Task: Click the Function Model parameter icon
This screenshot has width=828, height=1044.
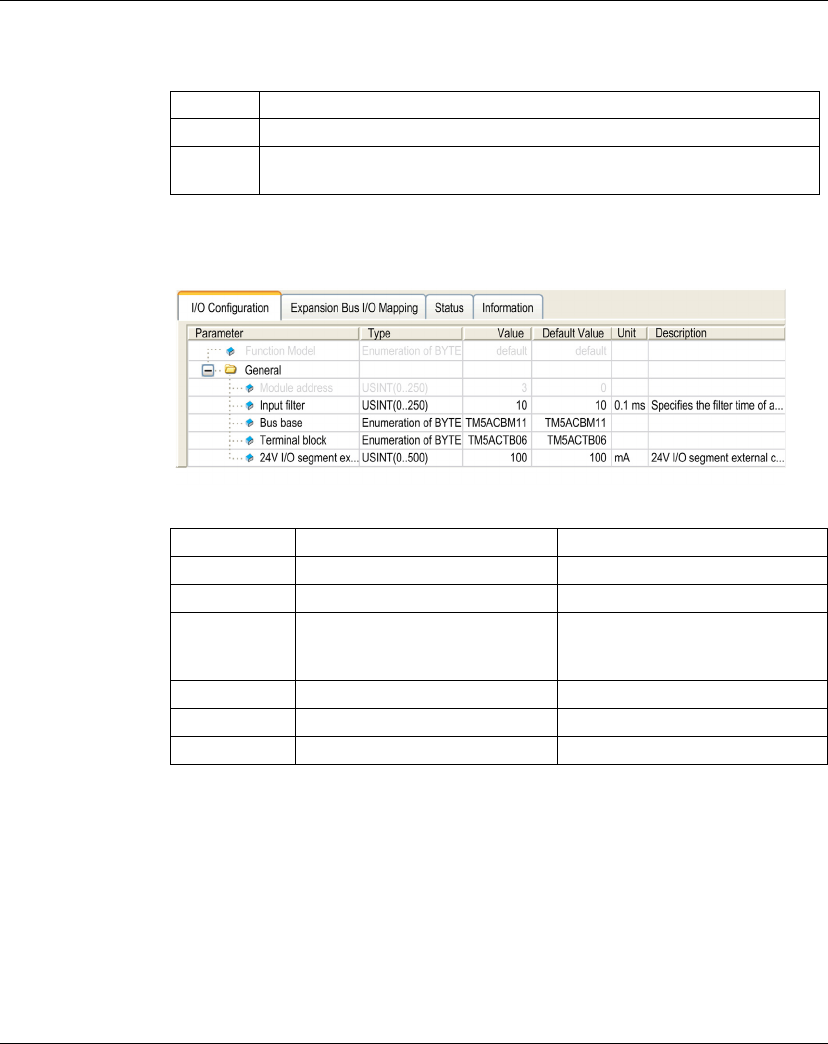Action: point(230,351)
